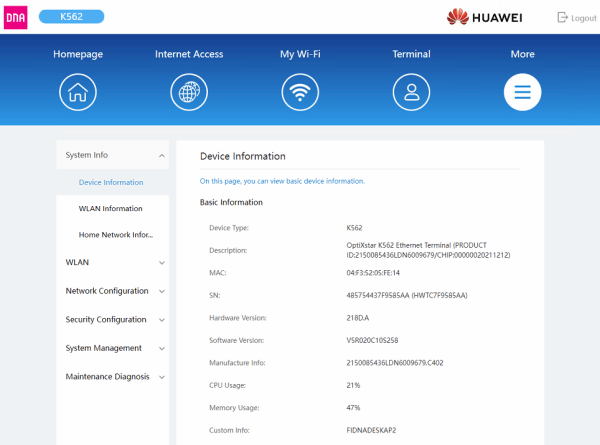Open WLAN Information in sidebar

[111, 209]
